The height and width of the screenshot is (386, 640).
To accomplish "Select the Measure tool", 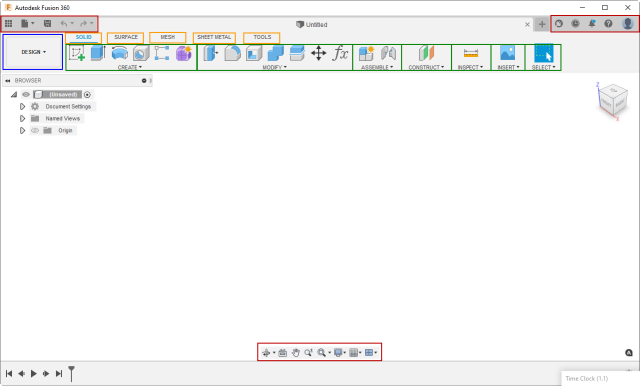I will pyautogui.click(x=471, y=53).
